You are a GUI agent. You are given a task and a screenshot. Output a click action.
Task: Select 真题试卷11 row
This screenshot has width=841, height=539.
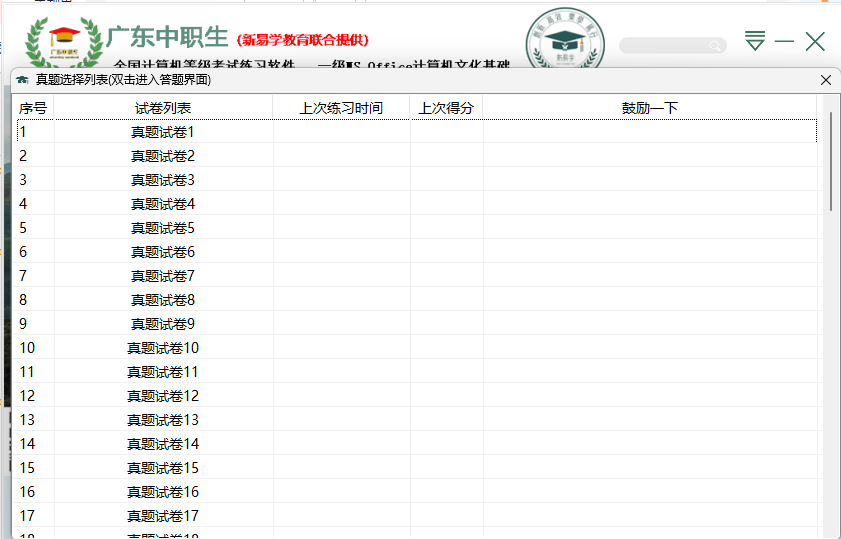(417, 372)
